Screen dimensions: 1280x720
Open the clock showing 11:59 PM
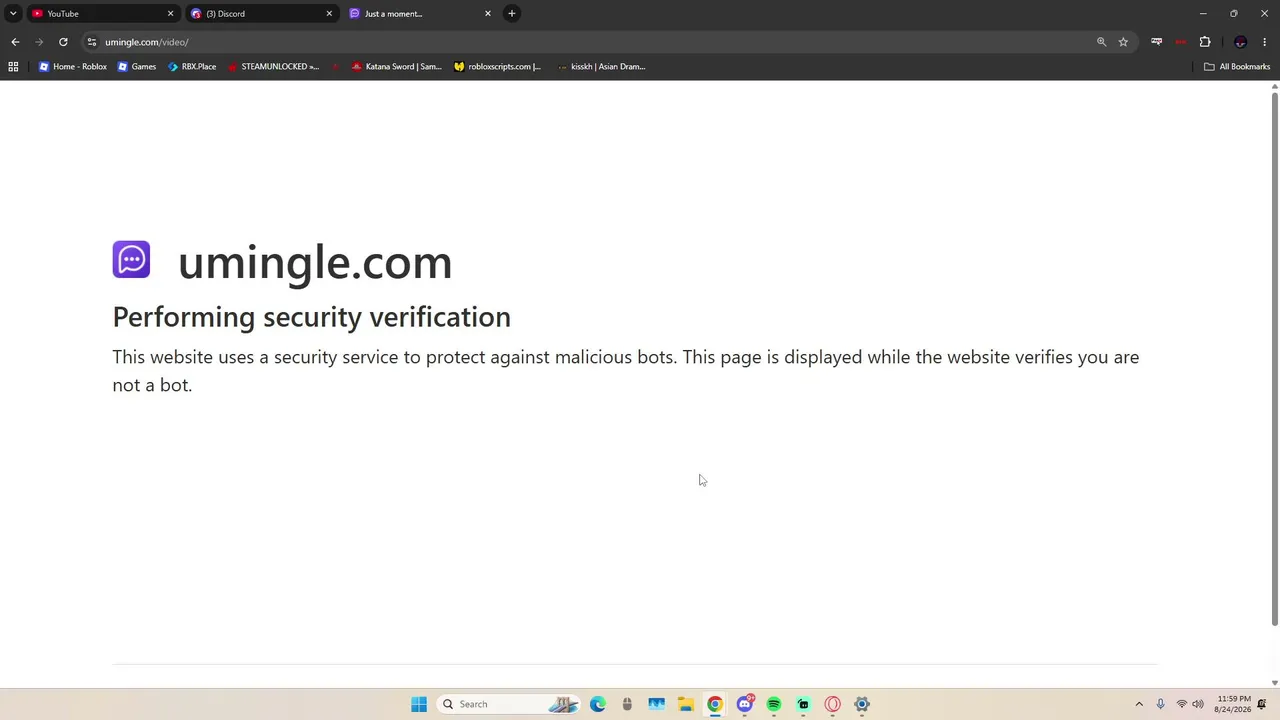click(1234, 704)
